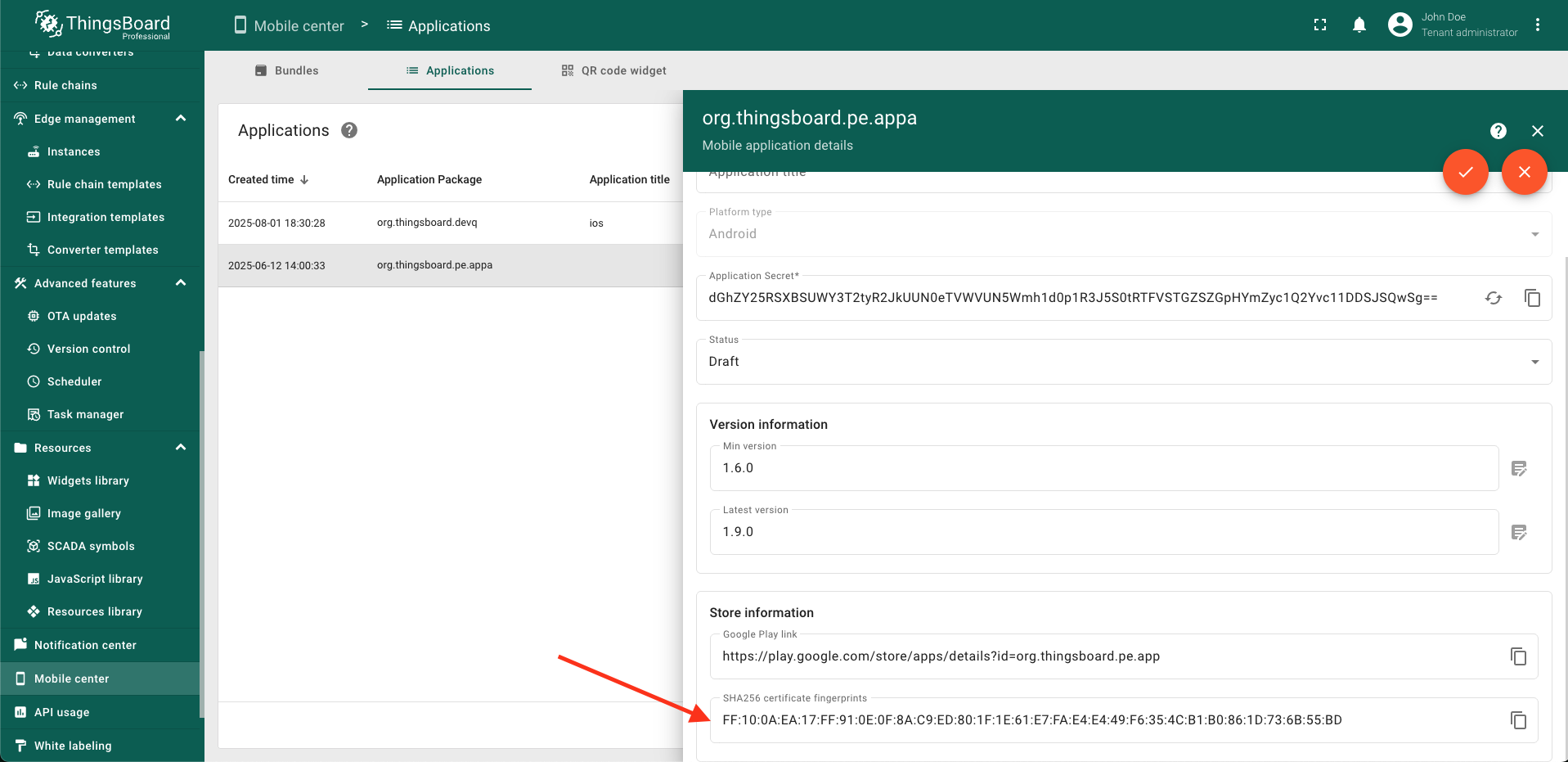
Task: Collapse the Edge management section
Action: point(181,119)
